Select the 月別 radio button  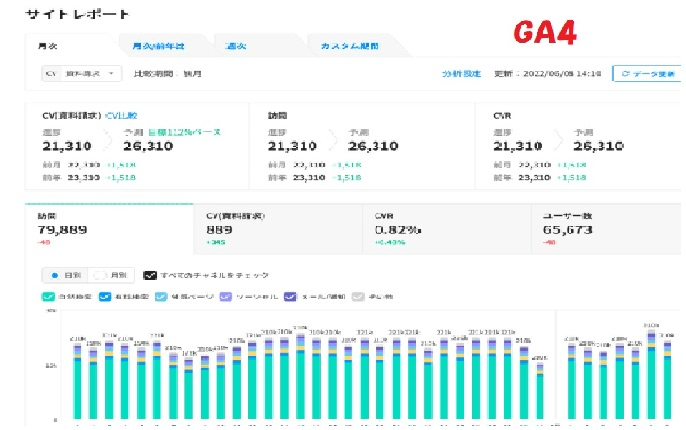tap(100, 275)
